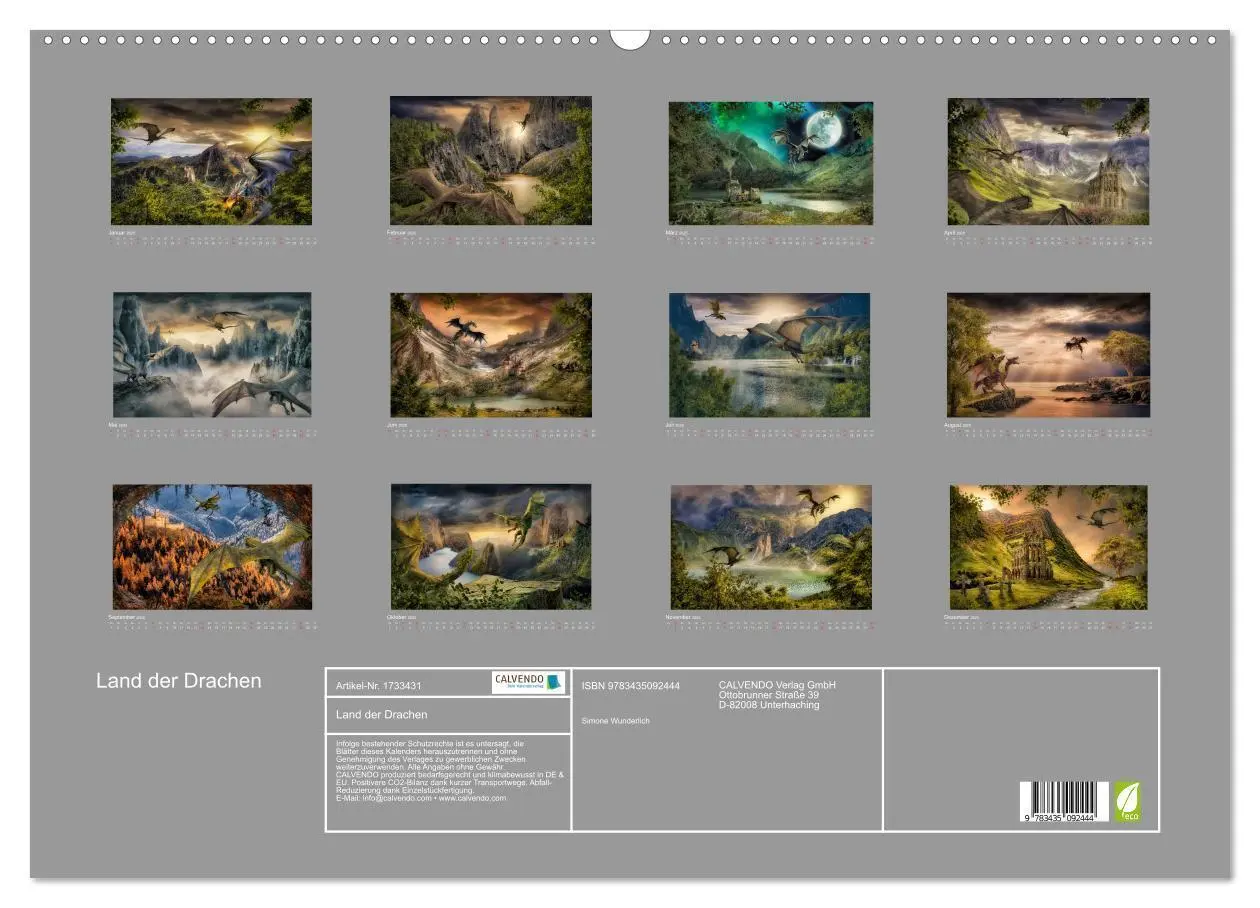Open the Dezember ruins thumbnail
The width and height of the screenshot is (1260, 908).
point(1048,547)
